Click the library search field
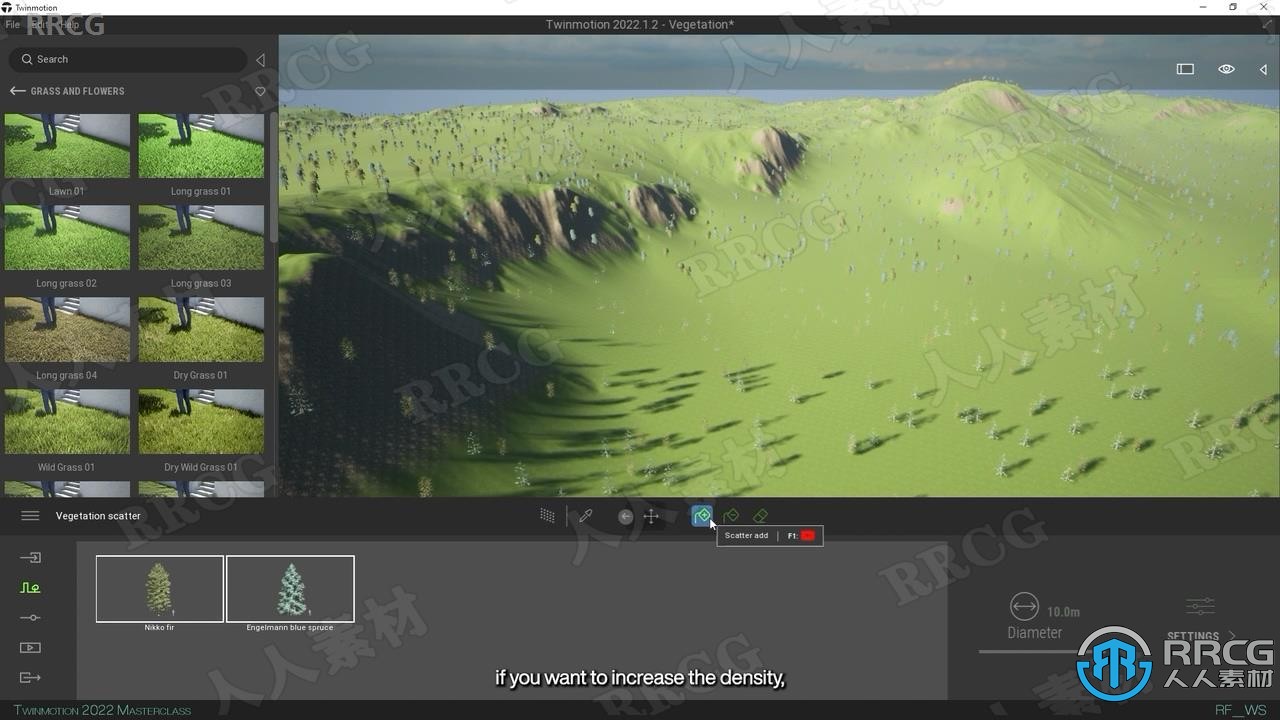The image size is (1280, 720). tap(128, 60)
